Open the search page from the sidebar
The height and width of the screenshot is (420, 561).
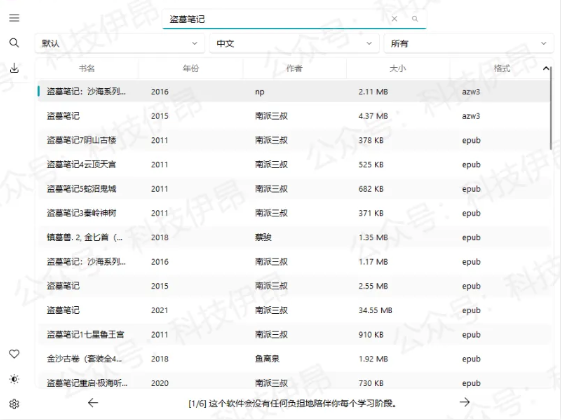coord(14,43)
